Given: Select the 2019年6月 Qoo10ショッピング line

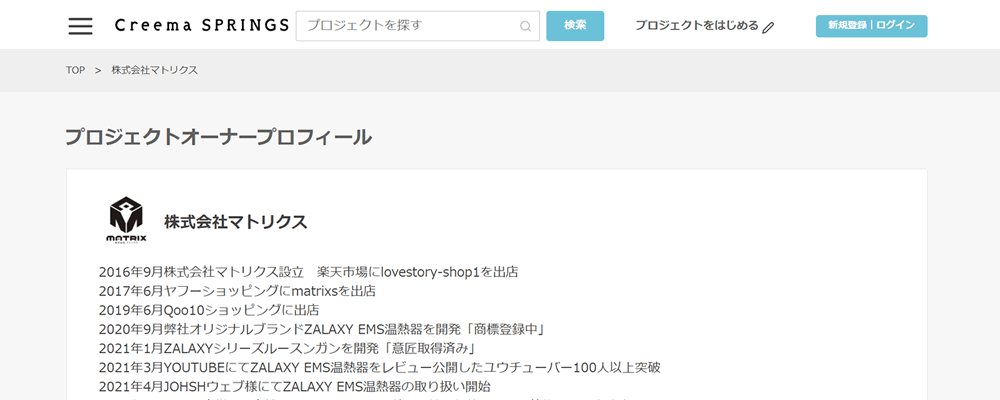Looking at the screenshot, I should click(209, 311).
